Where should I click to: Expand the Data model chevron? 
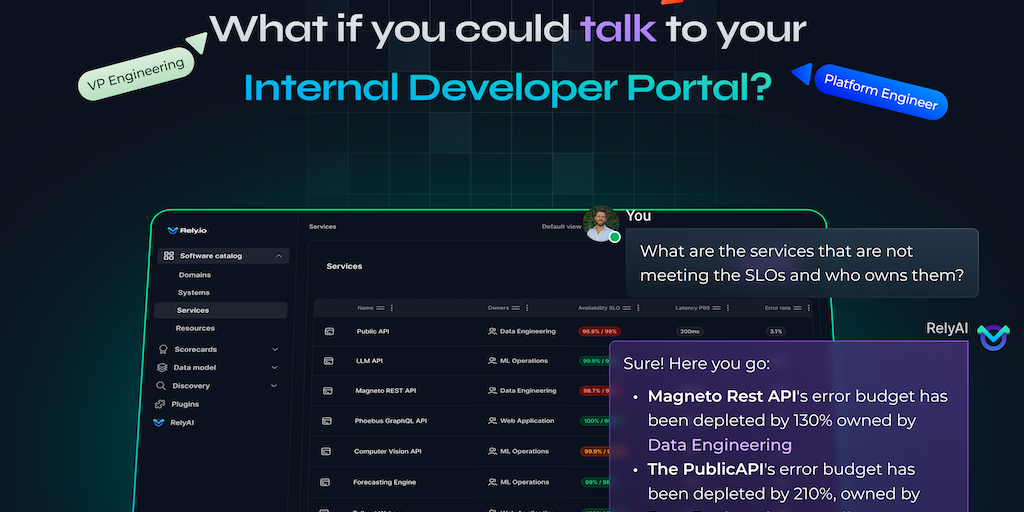274,368
